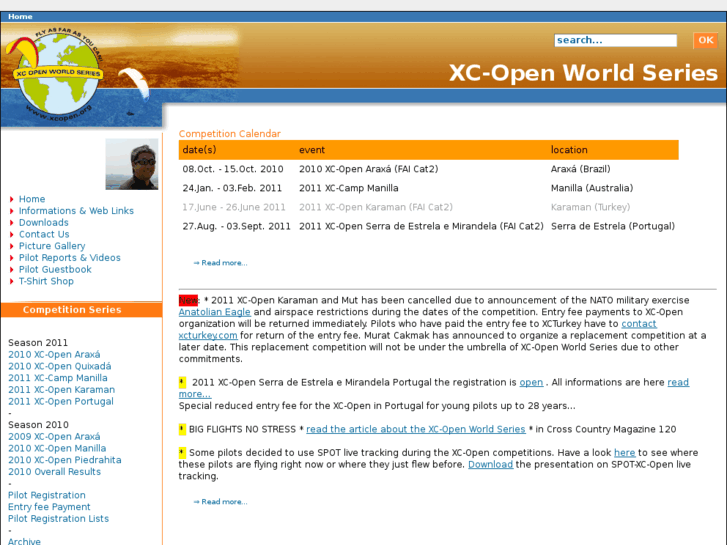Image resolution: width=727 pixels, height=545 pixels.
Task: Click the XC Open World Series globe logo
Action: (57, 74)
